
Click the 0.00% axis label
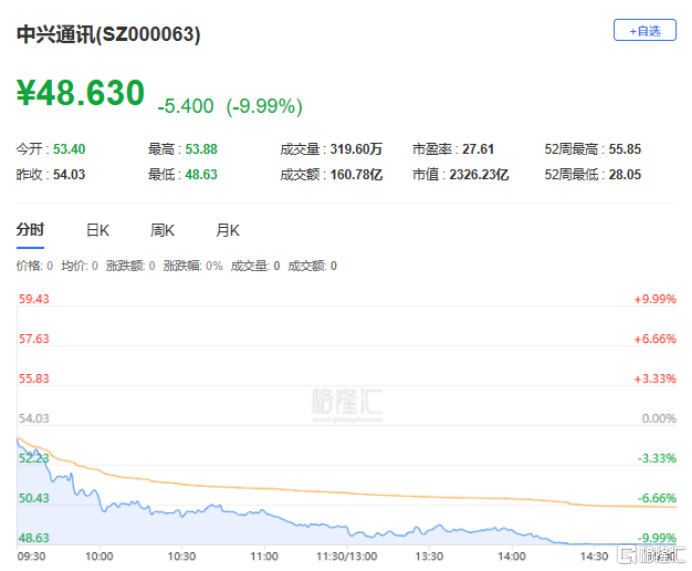[x=659, y=418]
